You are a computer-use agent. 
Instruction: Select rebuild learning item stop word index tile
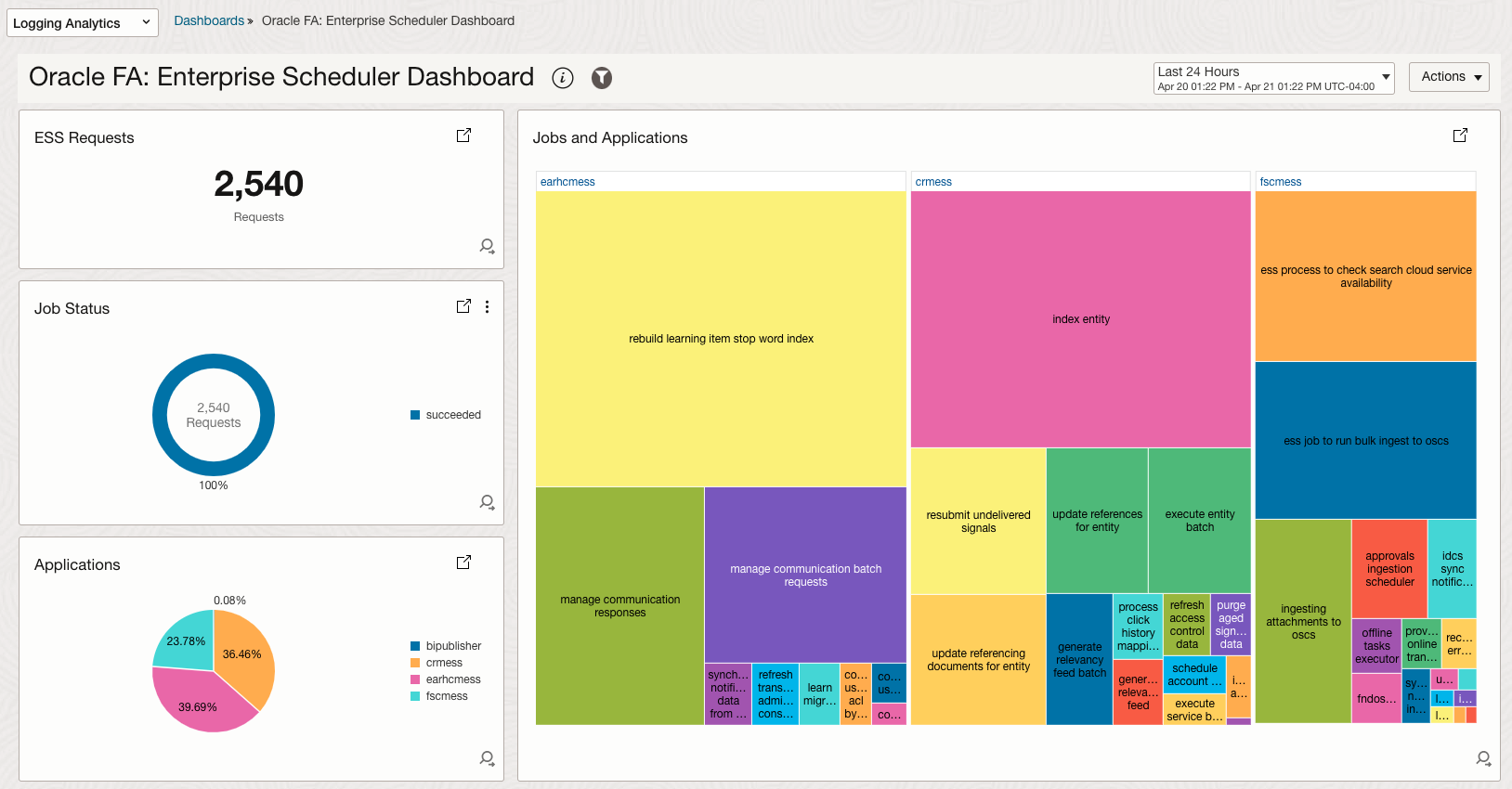pyautogui.click(x=721, y=339)
